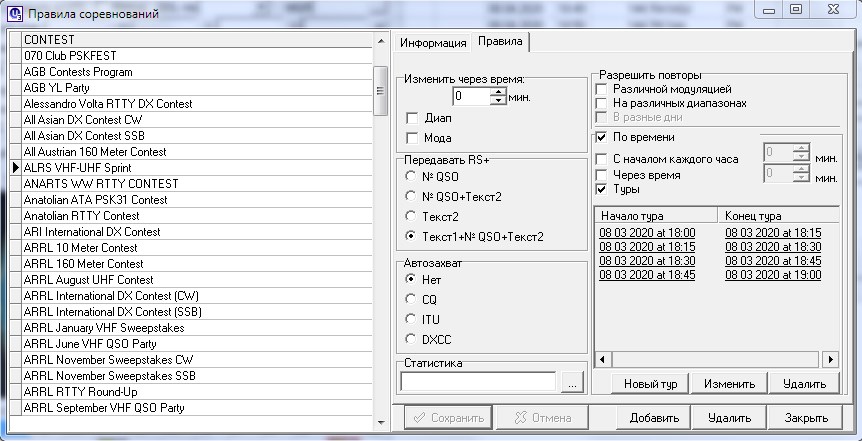
Task: Click the browse button next to Статистика field
Action: (x=571, y=382)
